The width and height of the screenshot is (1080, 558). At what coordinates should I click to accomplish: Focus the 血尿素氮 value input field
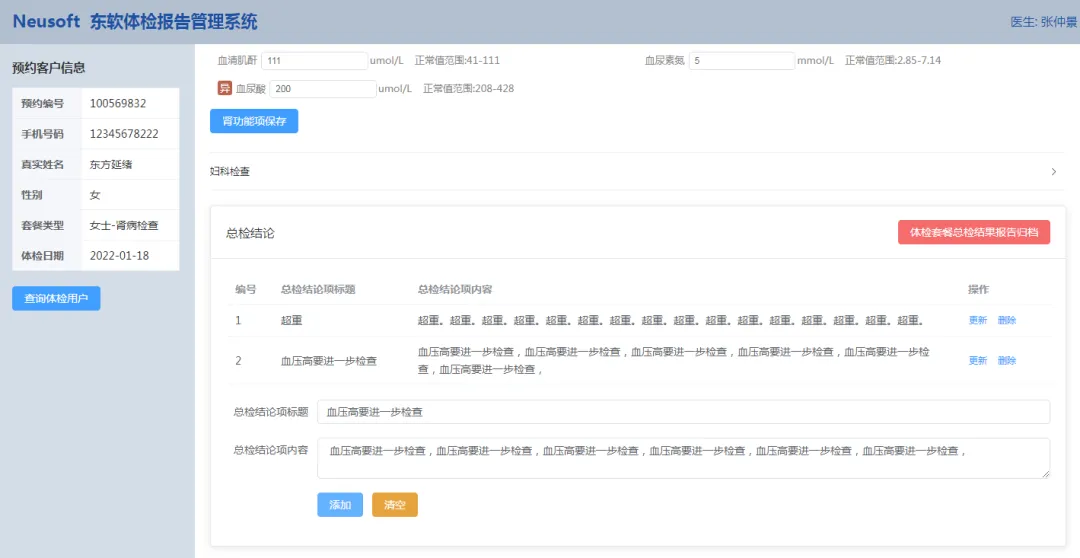pyautogui.click(x=741, y=61)
